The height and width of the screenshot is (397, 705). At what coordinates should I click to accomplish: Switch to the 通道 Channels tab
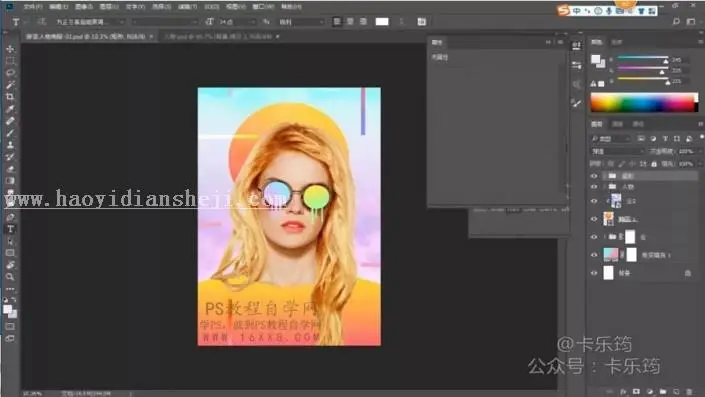coord(618,124)
